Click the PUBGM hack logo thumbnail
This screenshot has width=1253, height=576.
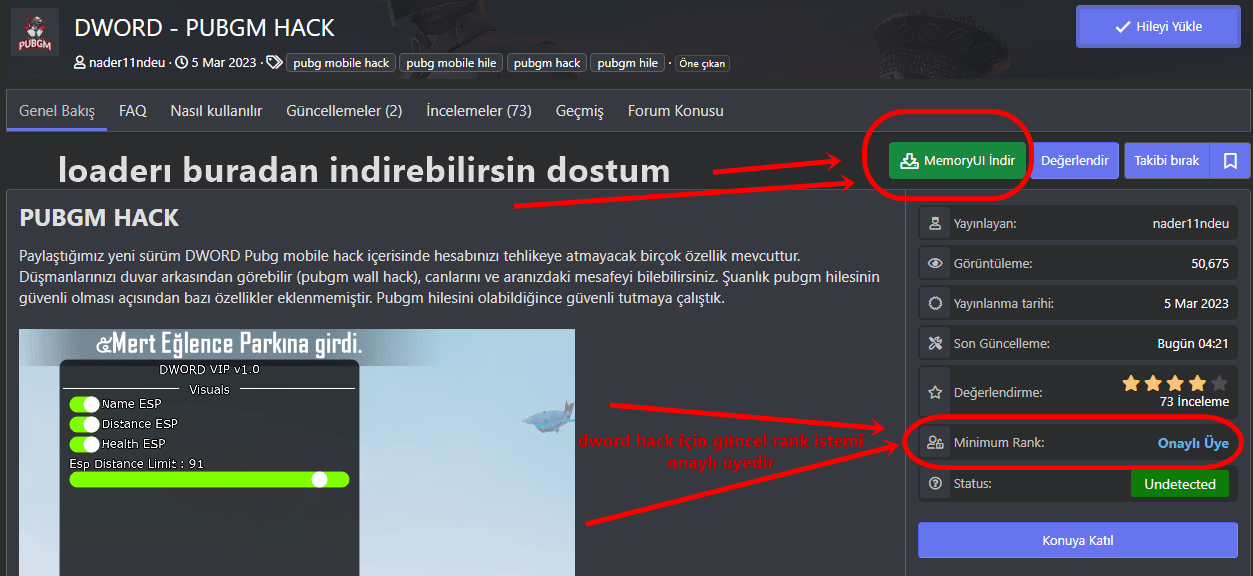(x=35, y=33)
